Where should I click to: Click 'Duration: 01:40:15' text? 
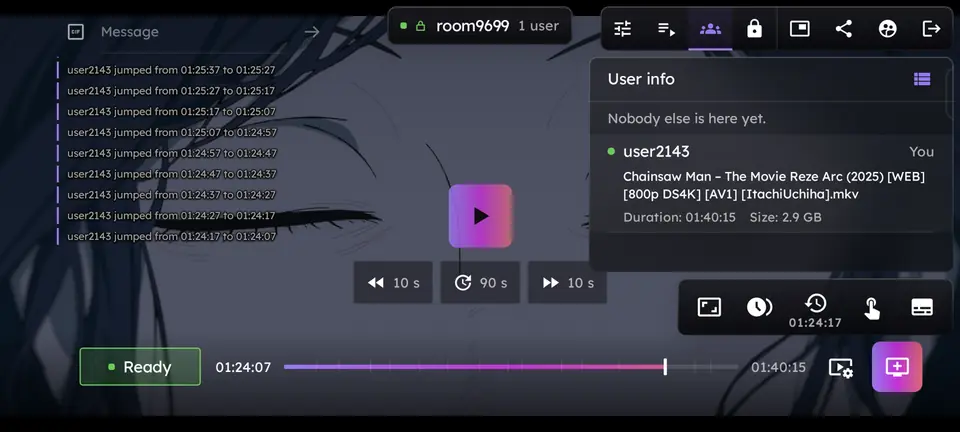pos(680,217)
